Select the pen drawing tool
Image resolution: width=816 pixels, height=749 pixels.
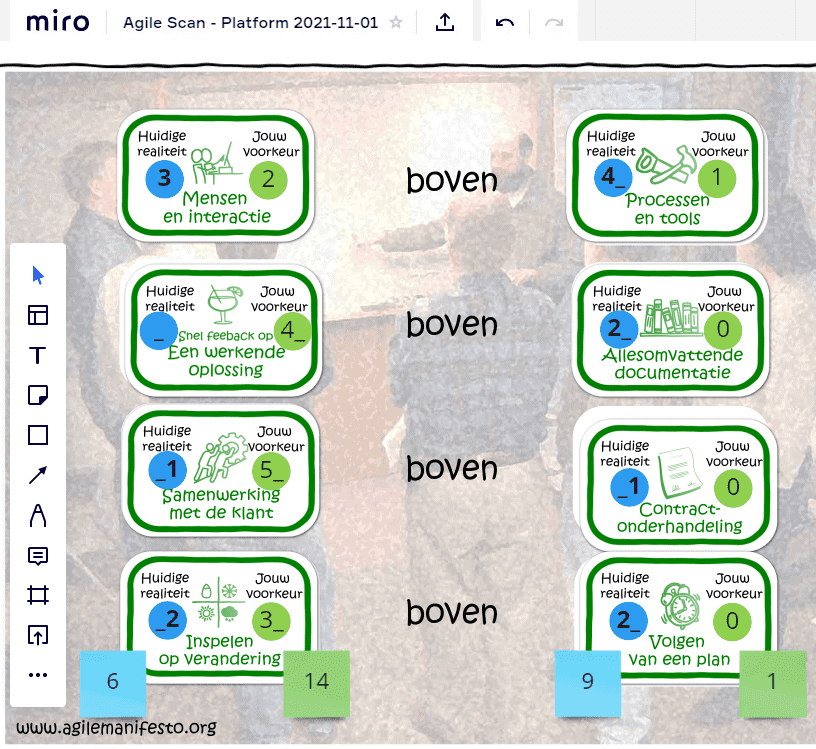point(37,515)
